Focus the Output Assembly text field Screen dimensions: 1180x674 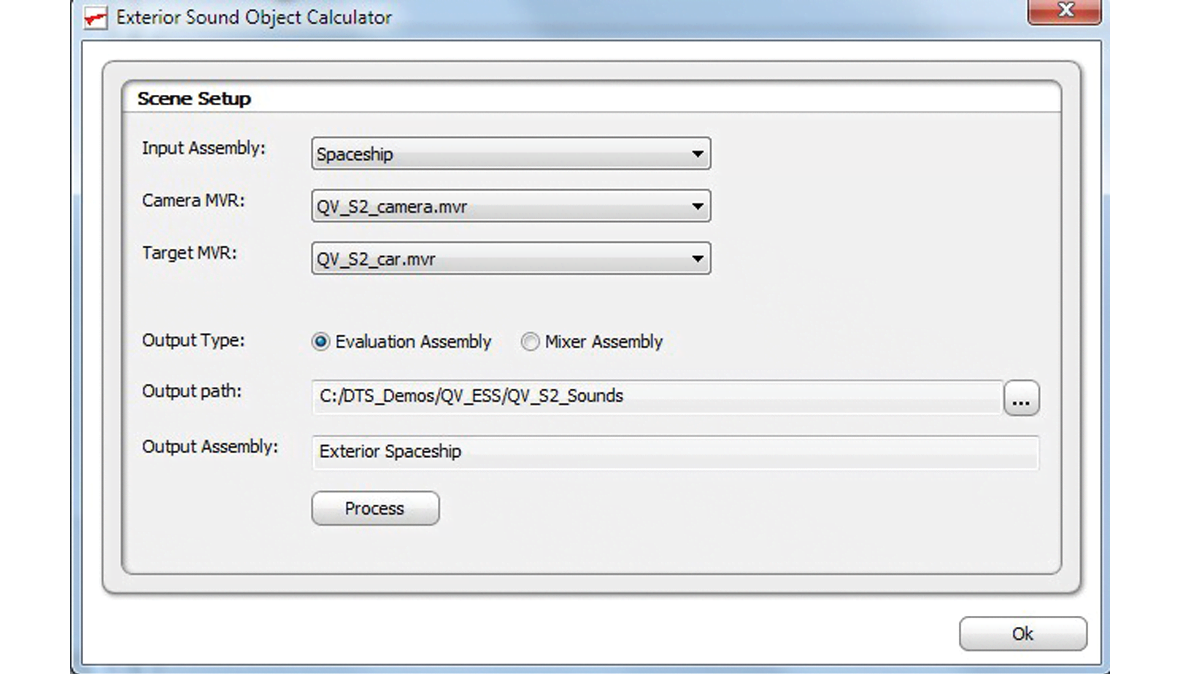tap(674, 452)
